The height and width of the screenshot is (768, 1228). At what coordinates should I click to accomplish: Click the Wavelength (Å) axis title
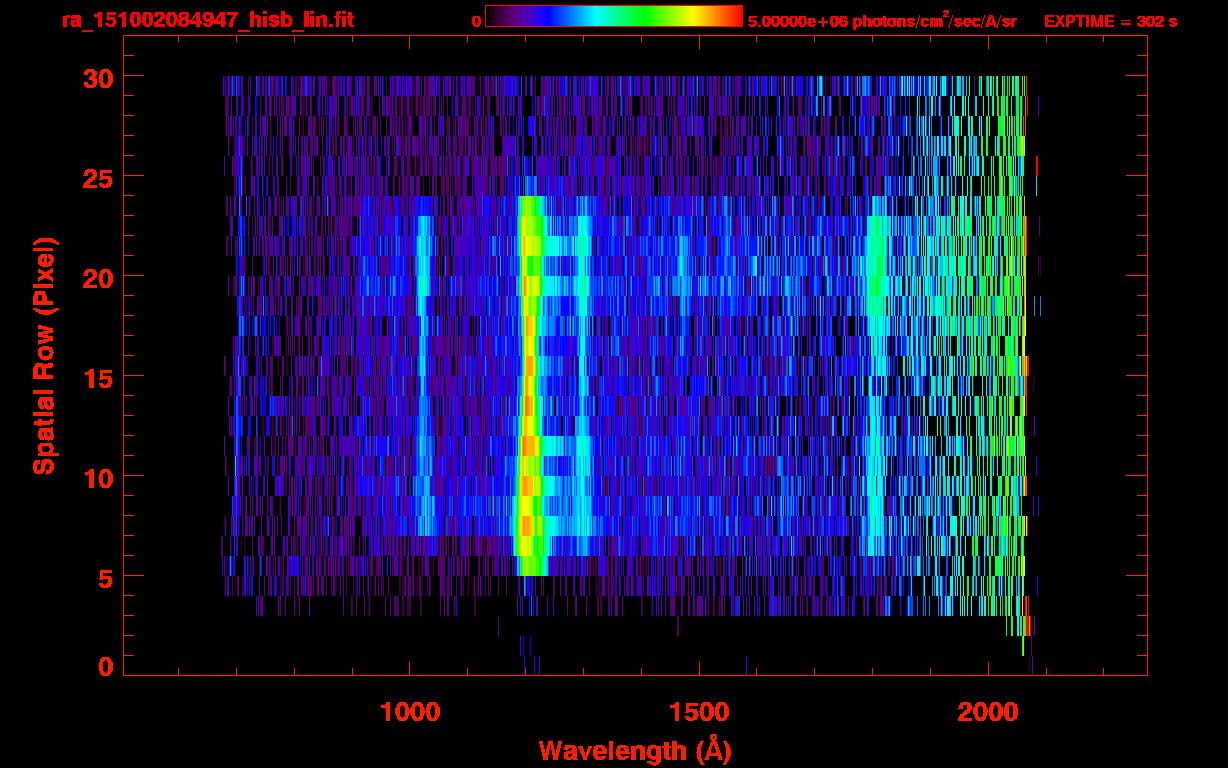point(635,750)
